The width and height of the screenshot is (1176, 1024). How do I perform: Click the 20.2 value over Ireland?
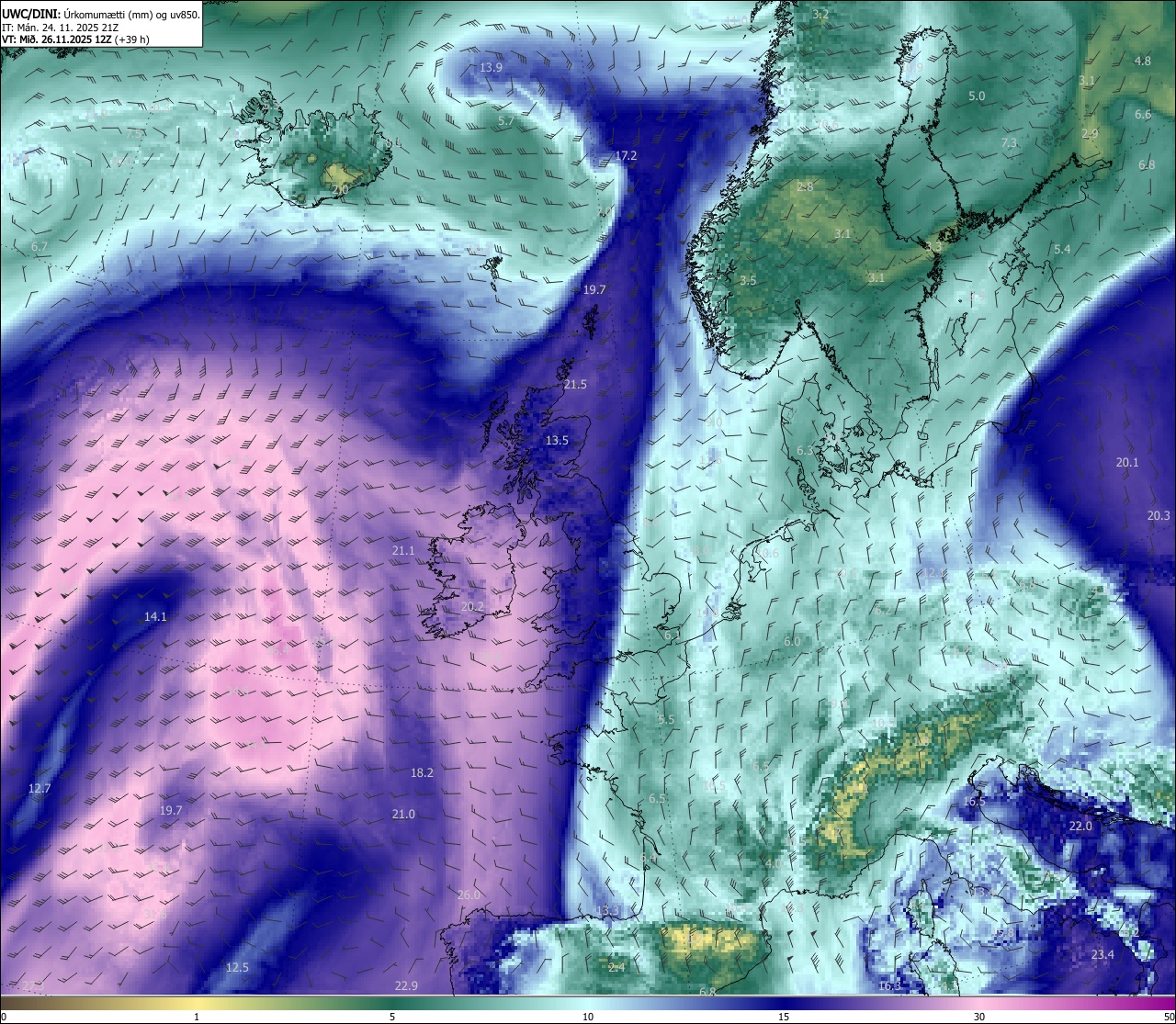click(x=472, y=607)
